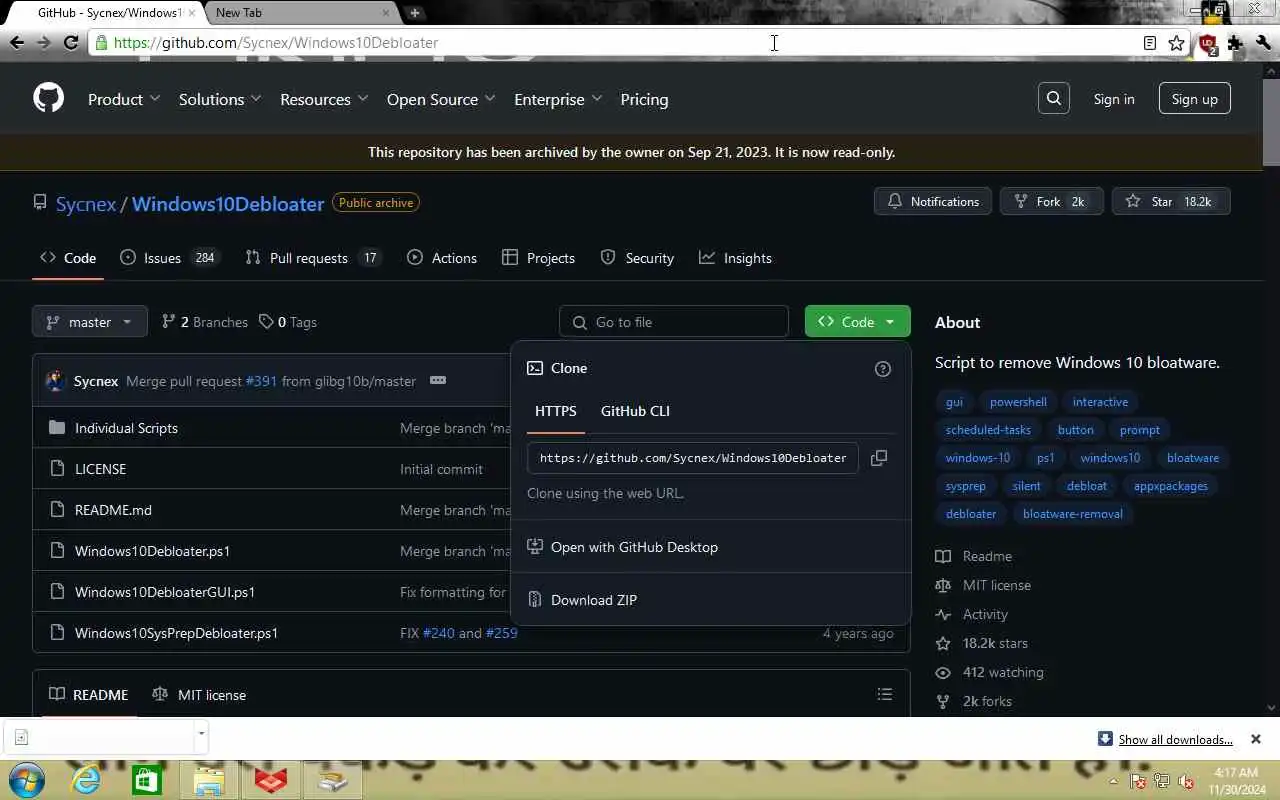
Task: Click the bloatware-removal topic tag
Action: 1072,514
